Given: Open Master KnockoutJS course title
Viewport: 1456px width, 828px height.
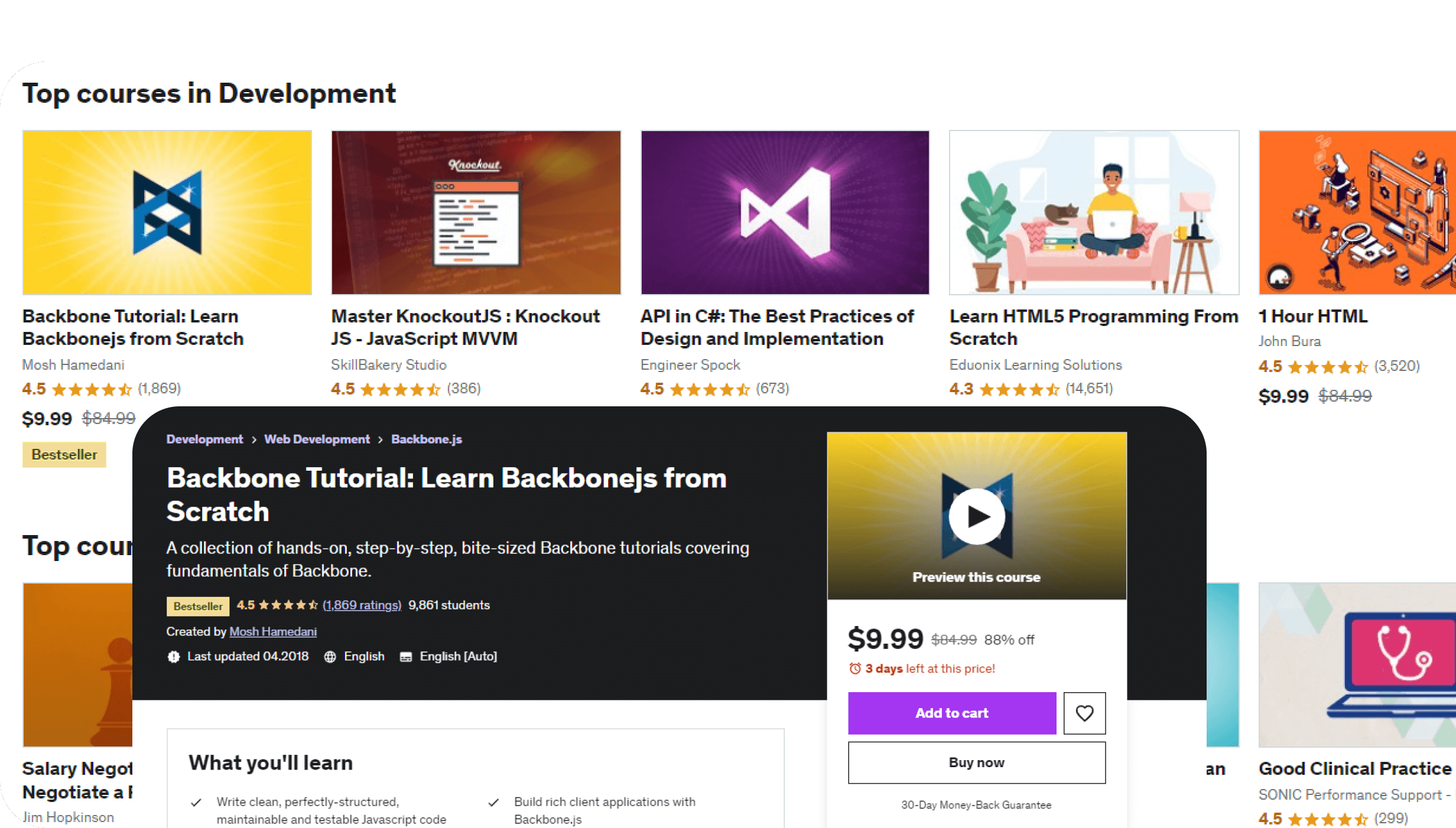Looking at the screenshot, I should click(465, 327).
